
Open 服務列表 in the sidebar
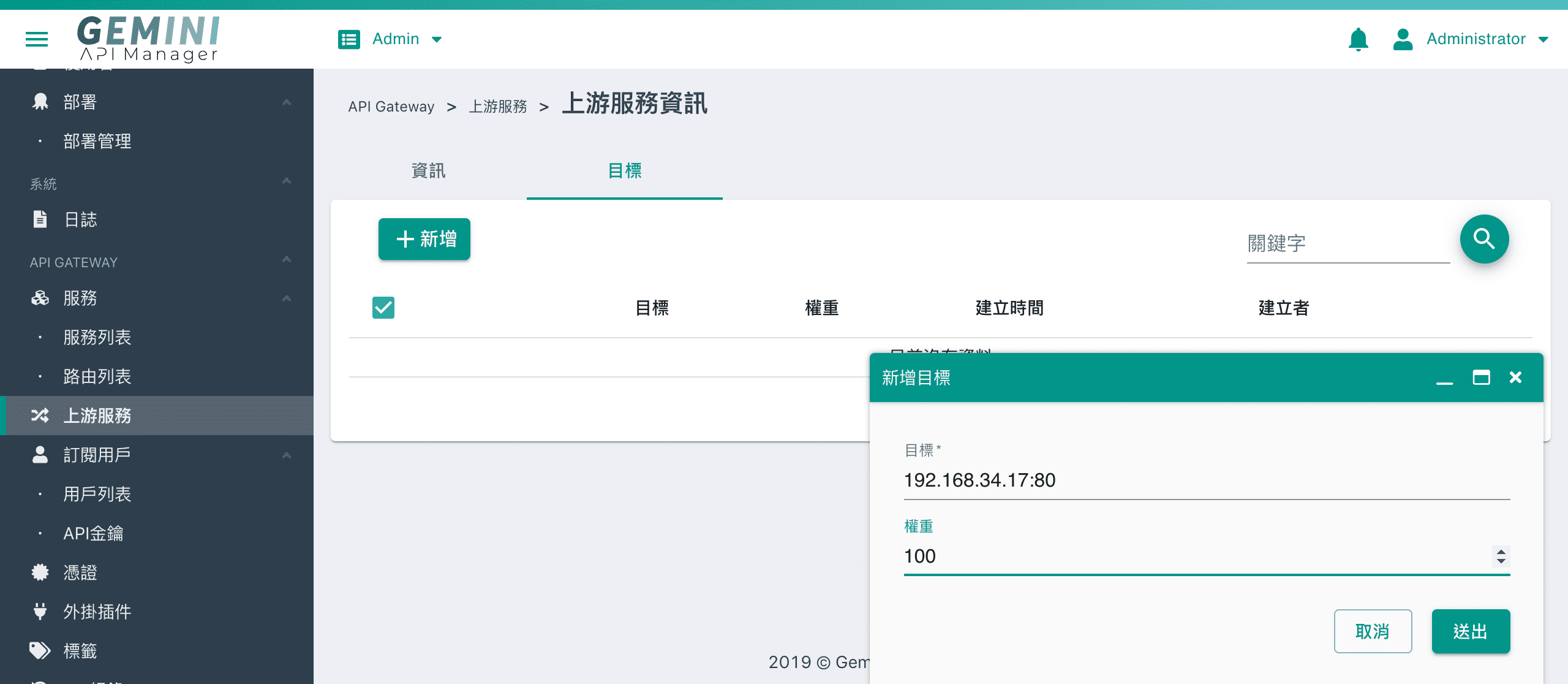click(97, 337)
